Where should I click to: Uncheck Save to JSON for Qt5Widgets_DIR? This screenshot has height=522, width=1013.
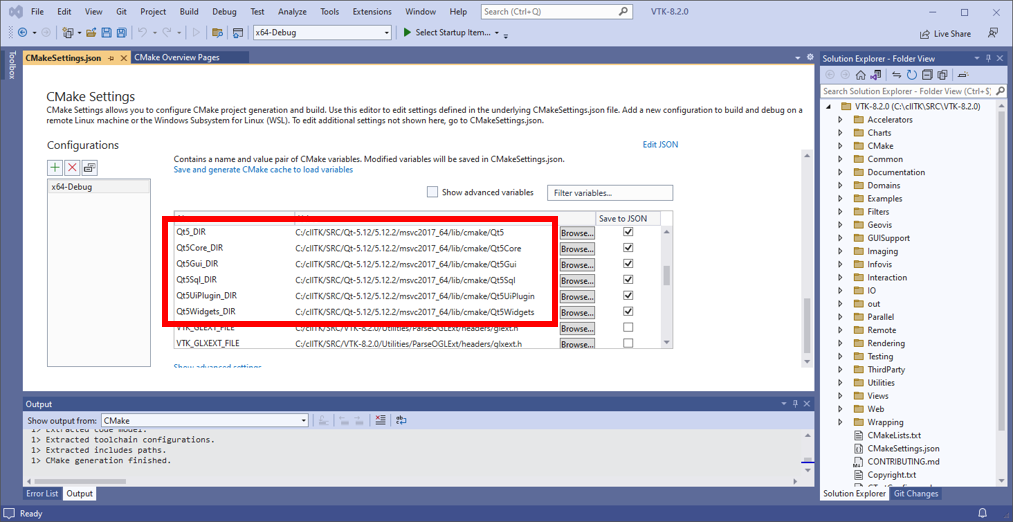point(627,311)
